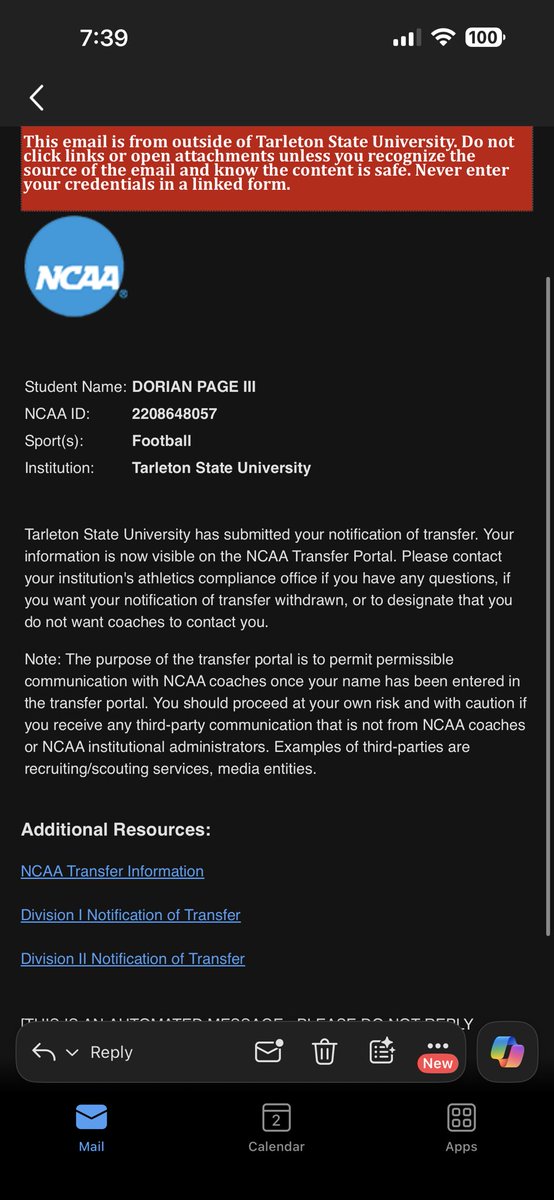
Task: Tap the back arrow icon
Action: [37, 97]
